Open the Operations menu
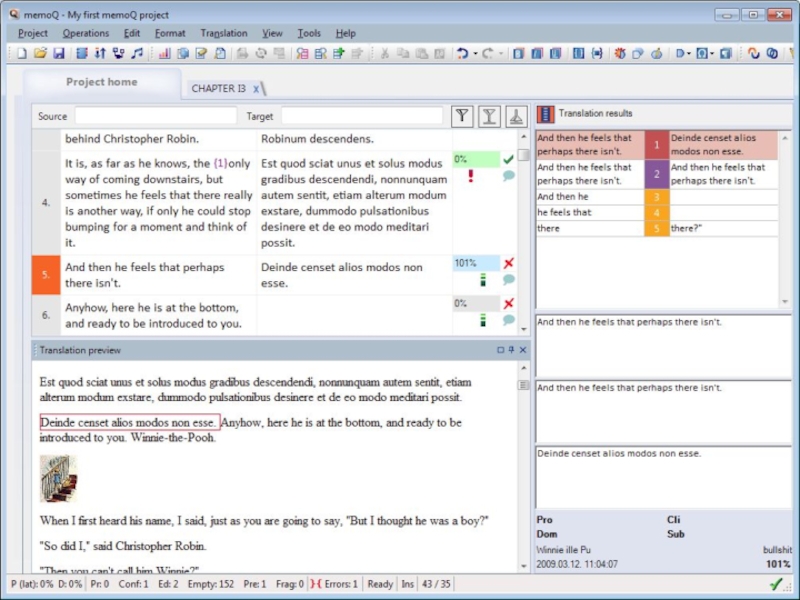The width and height of the screenshot is (800, 600). tap(86, 33)
